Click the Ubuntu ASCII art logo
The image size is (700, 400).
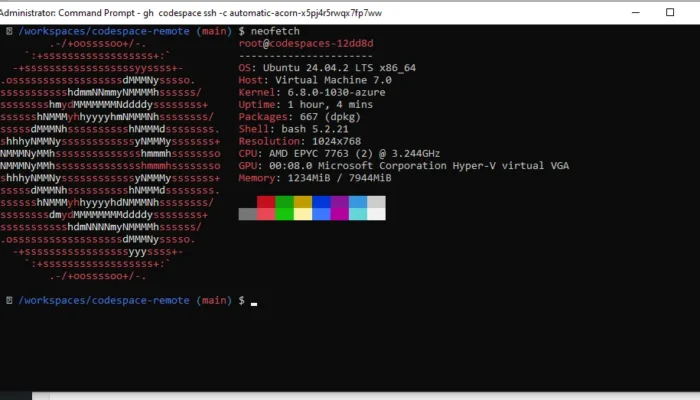click(110, 160)
